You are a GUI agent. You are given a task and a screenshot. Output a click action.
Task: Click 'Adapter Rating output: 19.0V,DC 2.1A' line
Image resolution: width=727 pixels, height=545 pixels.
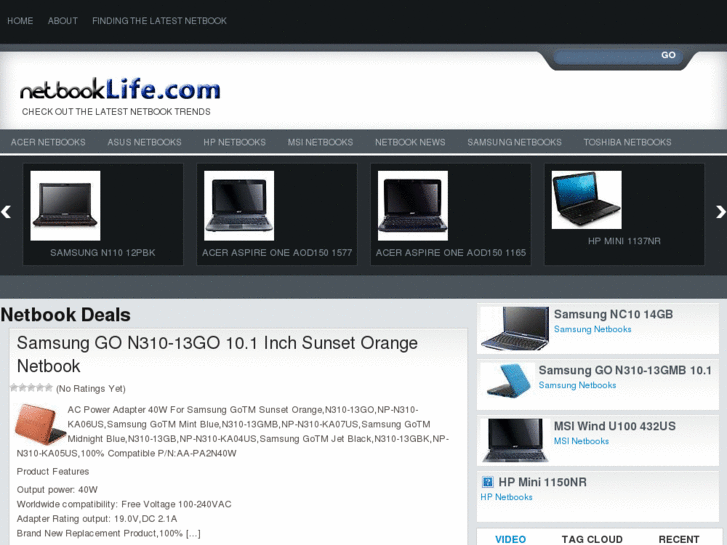point(97,519)
